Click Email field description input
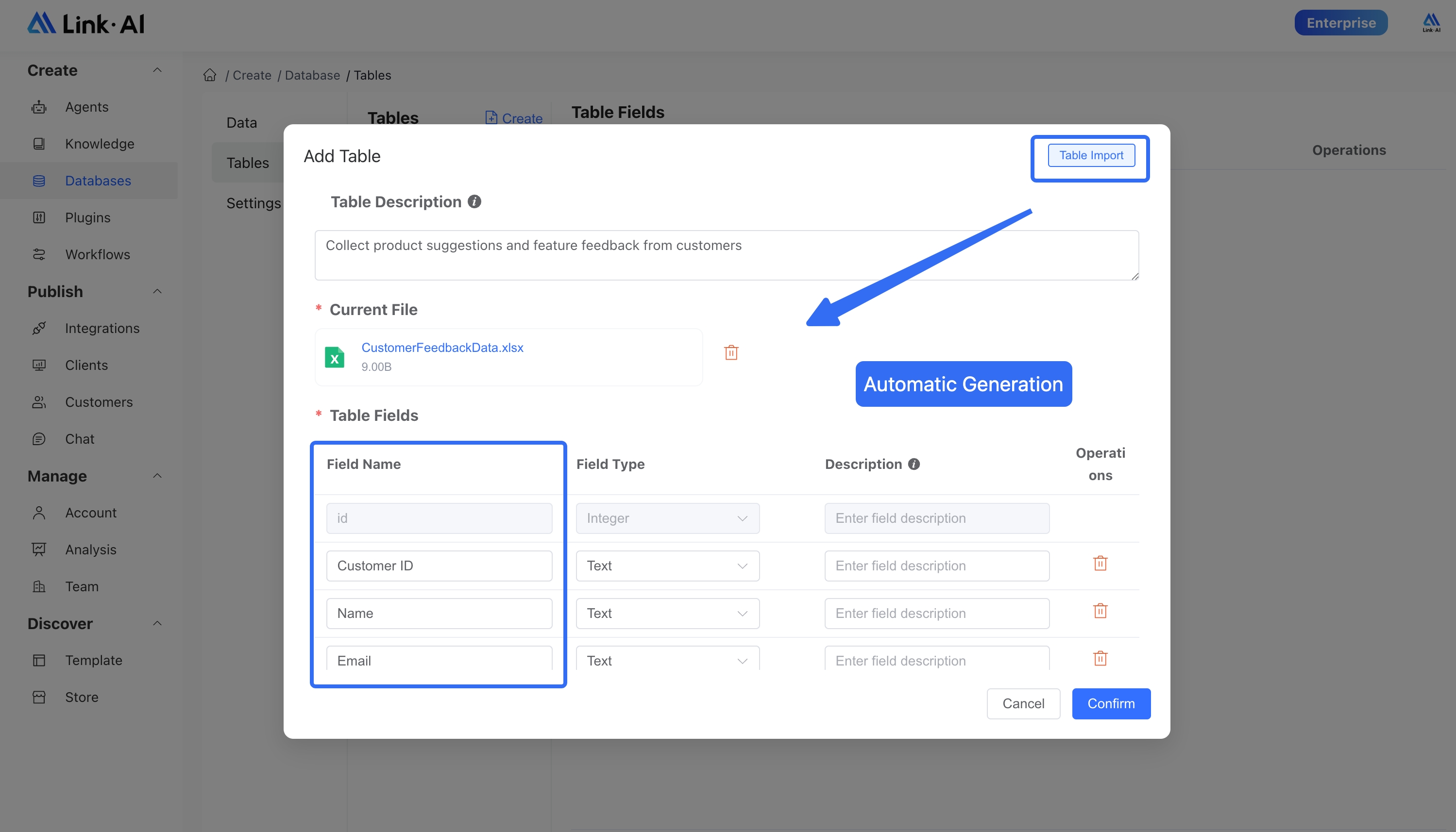The width and height of the screenshot is (1456, 832). click(936, 658)
